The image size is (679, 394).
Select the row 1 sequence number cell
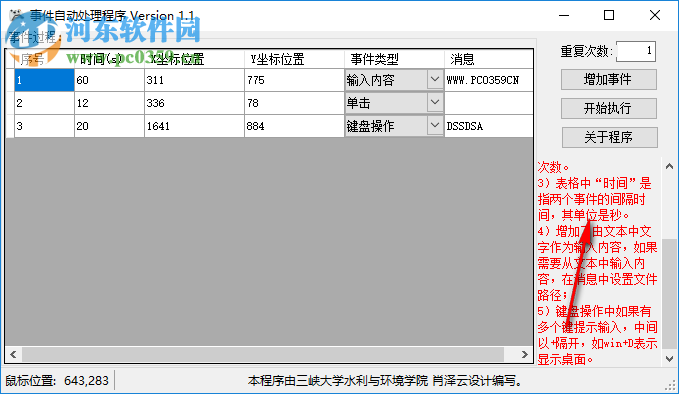click(44, 80)
